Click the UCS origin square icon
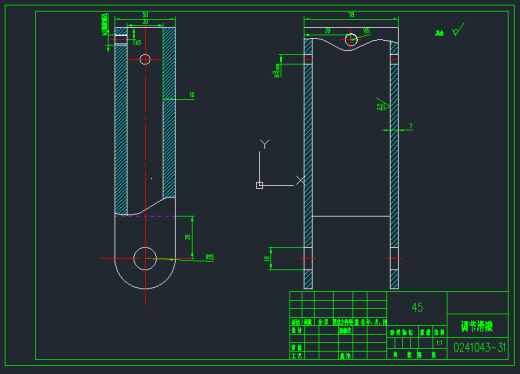 [259, 185]
